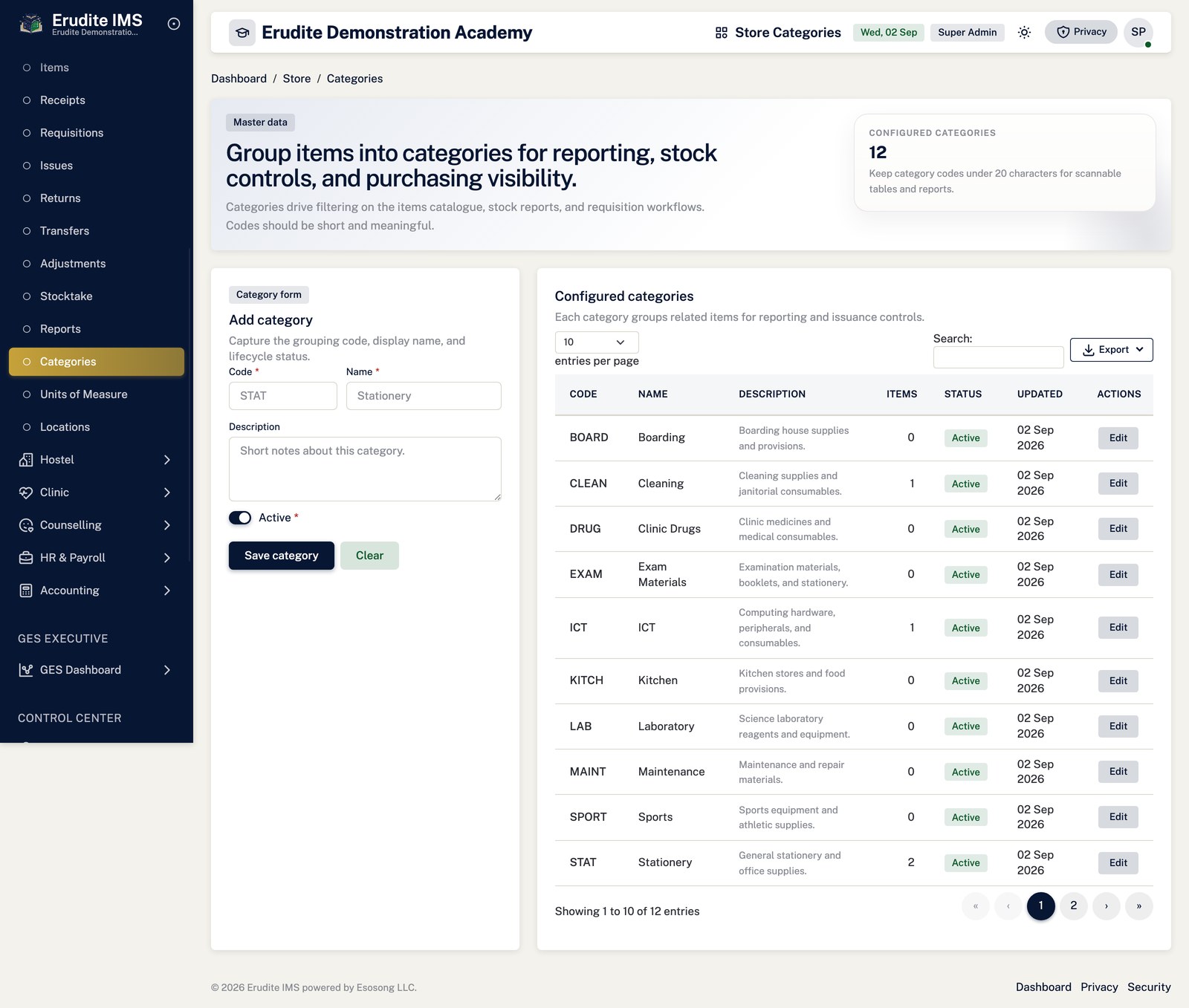The width and height of the screenshot is (1189, 1008).
Task: Open the Privacy shield button
Action: (x=1081, y=32)
